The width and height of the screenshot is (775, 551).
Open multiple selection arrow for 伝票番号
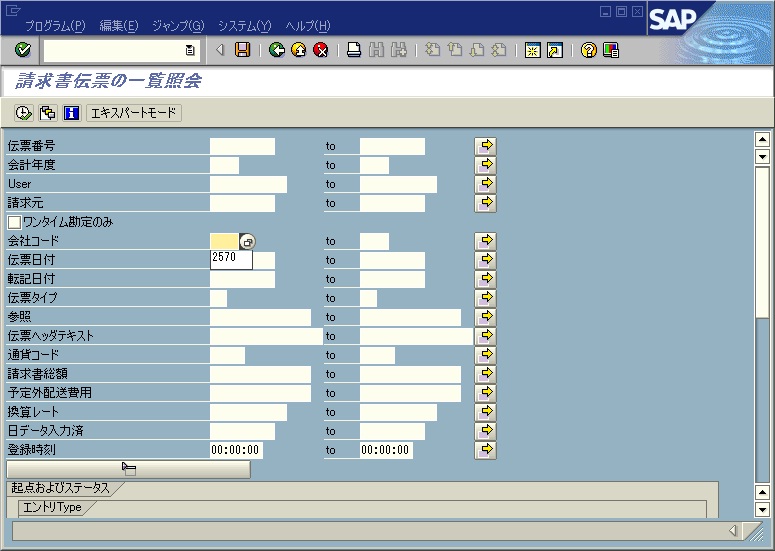486,146
